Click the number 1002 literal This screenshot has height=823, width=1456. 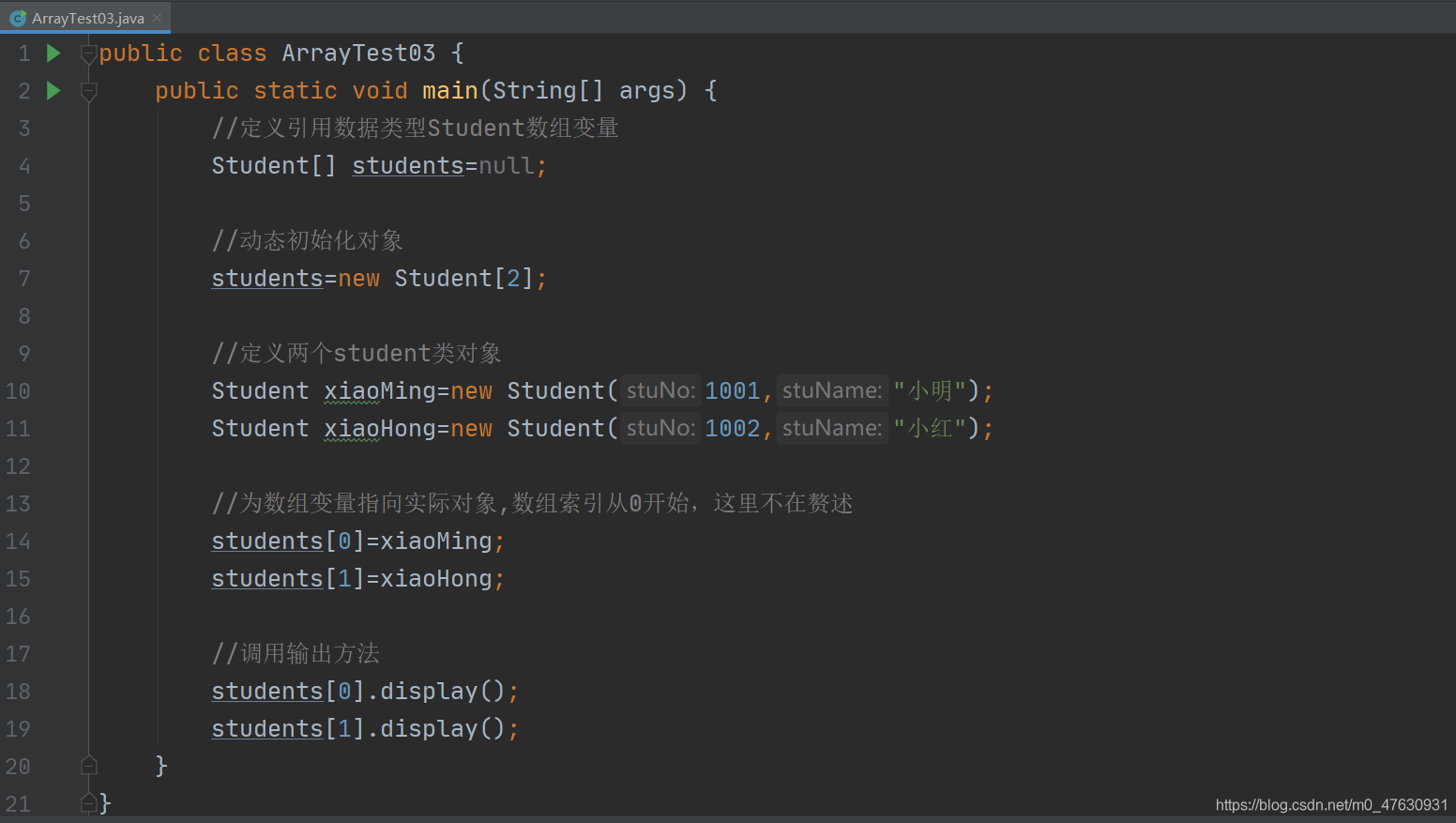click(x=733, y=429)
